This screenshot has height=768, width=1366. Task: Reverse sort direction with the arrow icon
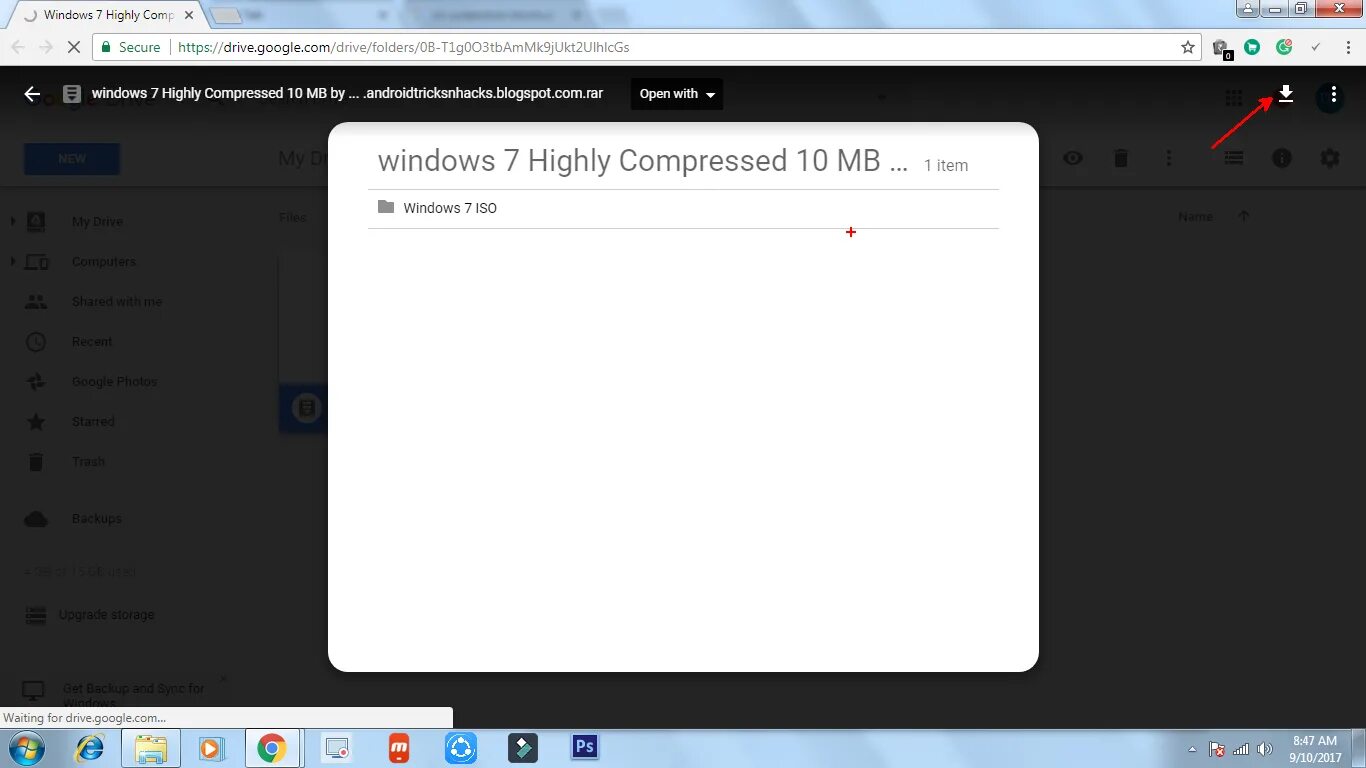click(1244, 216)
